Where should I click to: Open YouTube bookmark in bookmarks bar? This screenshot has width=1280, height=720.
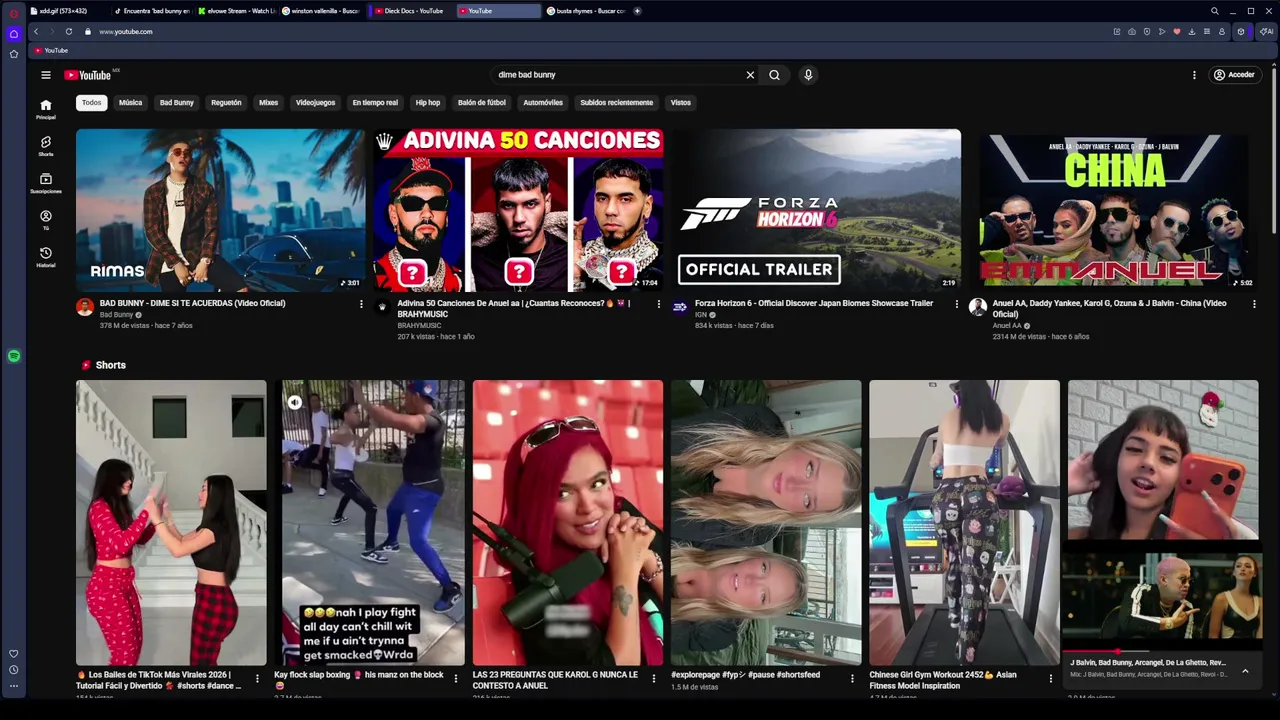(51, 50)
